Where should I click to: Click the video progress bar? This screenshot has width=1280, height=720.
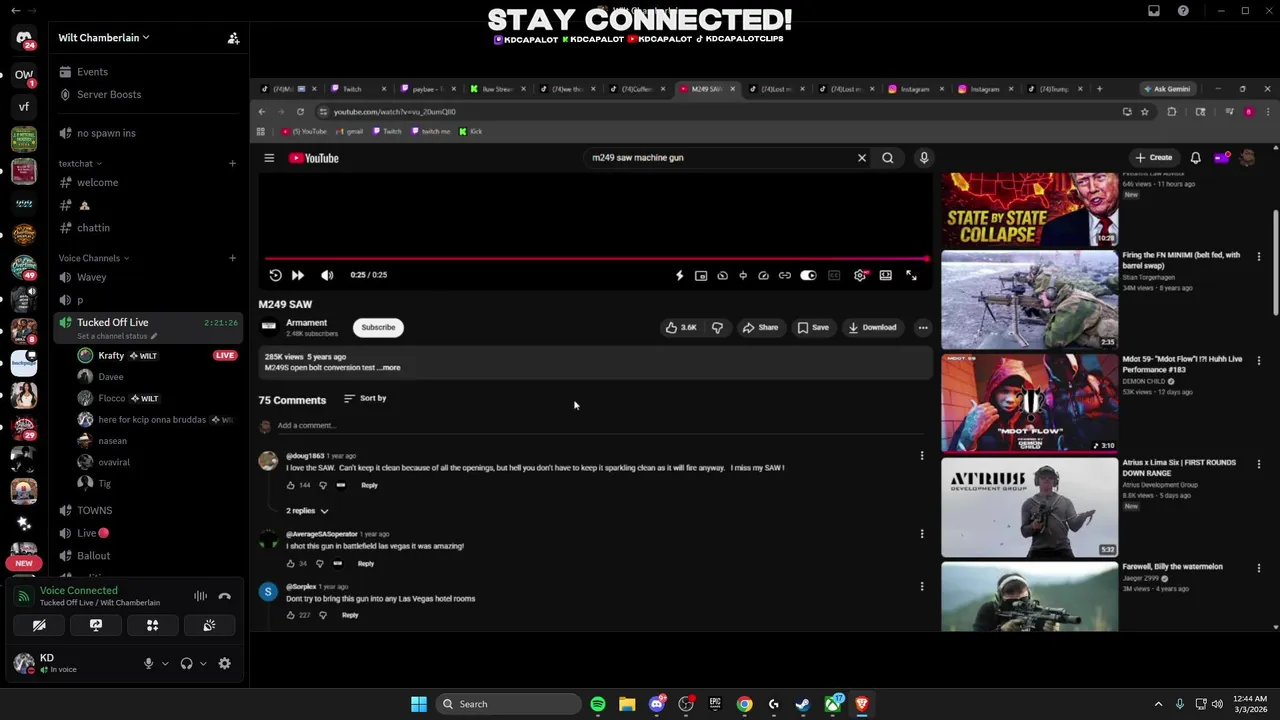[596, 259]
